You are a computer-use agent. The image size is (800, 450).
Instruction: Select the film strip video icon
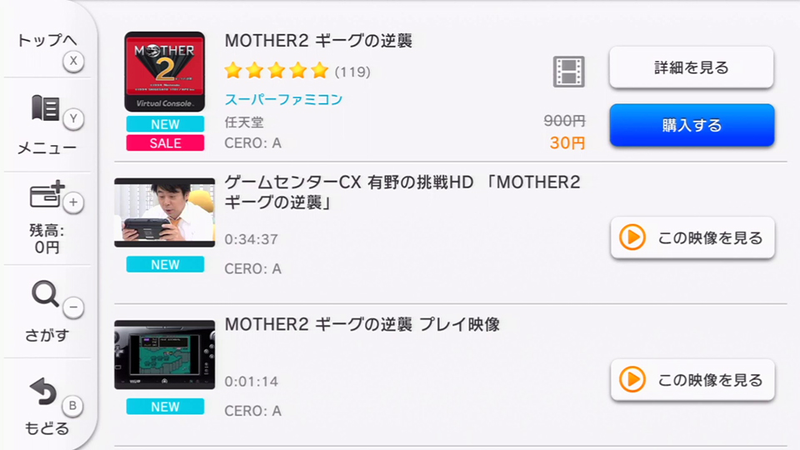pyautogui.click(x=568, y=71)
